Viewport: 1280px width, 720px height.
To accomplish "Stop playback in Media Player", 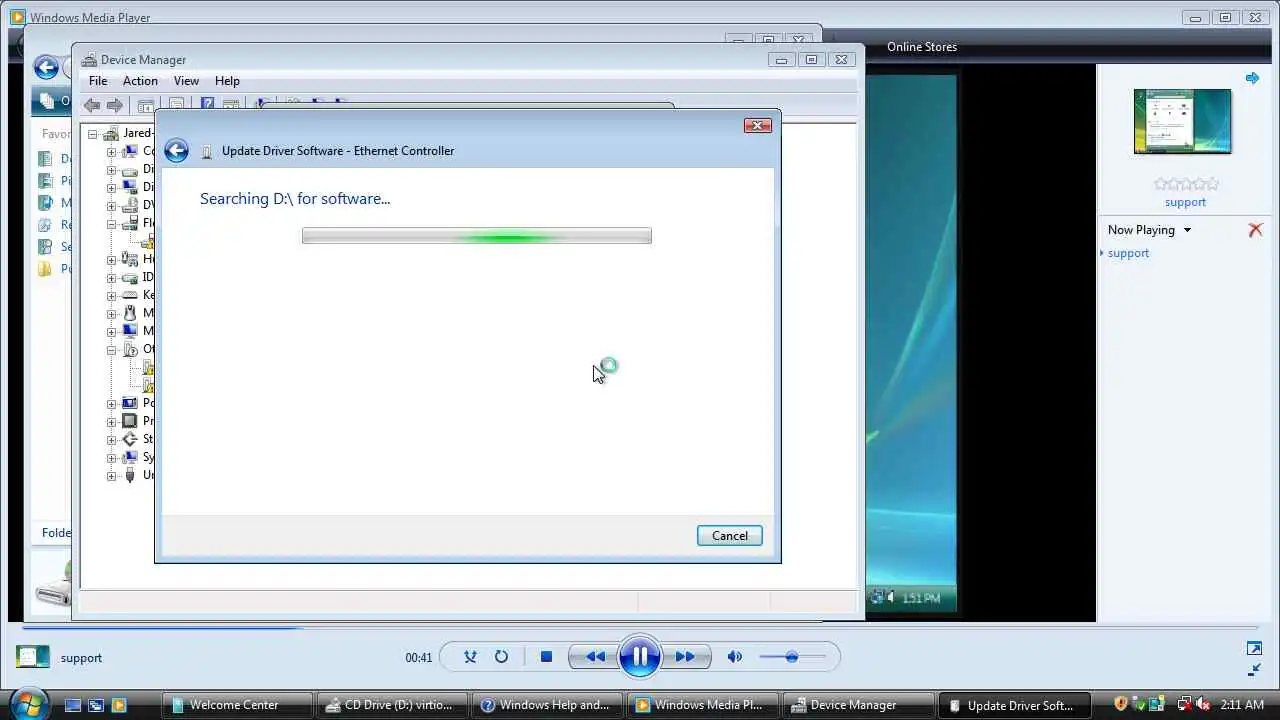I will [x=546, y=657].
